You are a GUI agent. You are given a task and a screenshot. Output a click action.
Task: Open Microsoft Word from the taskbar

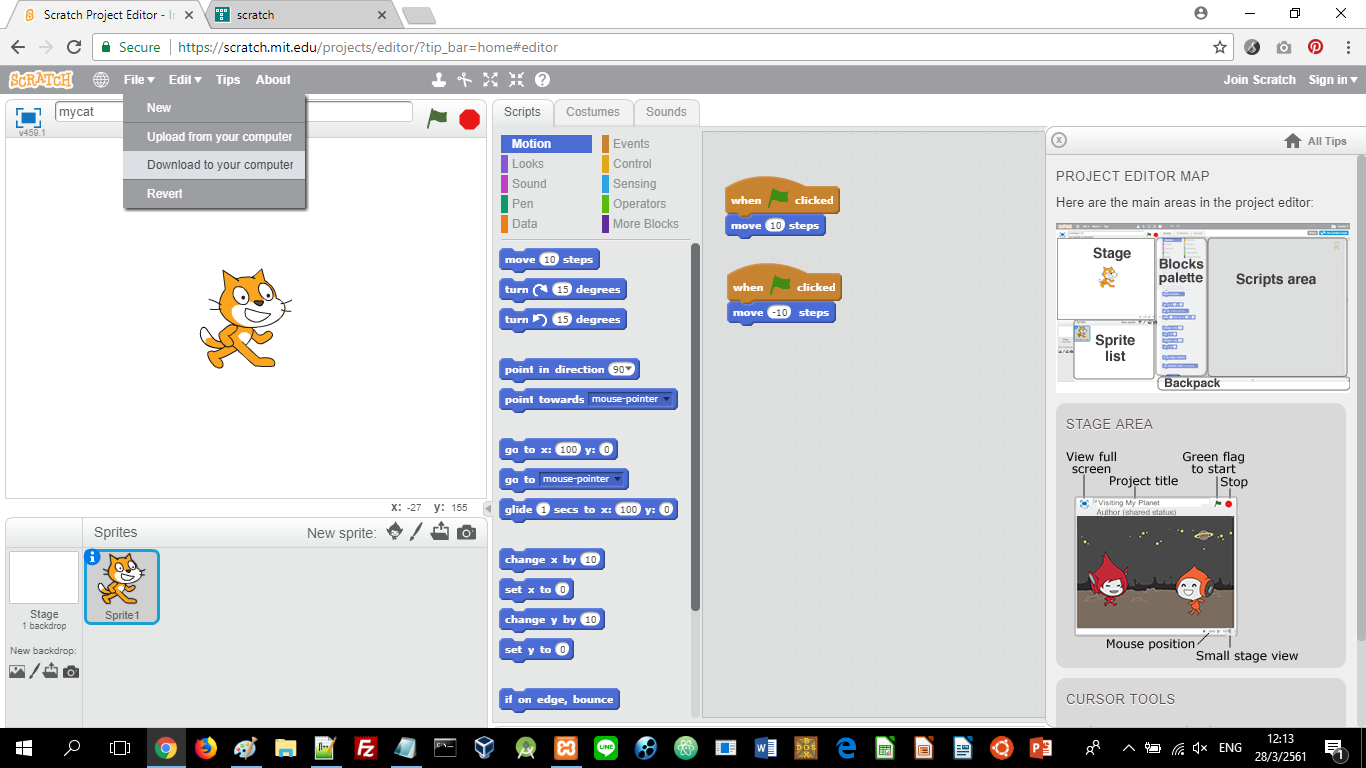(766, 748)
